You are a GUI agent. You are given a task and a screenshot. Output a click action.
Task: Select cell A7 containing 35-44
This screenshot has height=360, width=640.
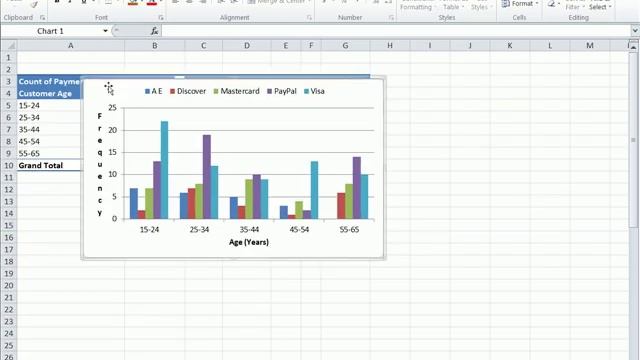click(x=49, y=129)
